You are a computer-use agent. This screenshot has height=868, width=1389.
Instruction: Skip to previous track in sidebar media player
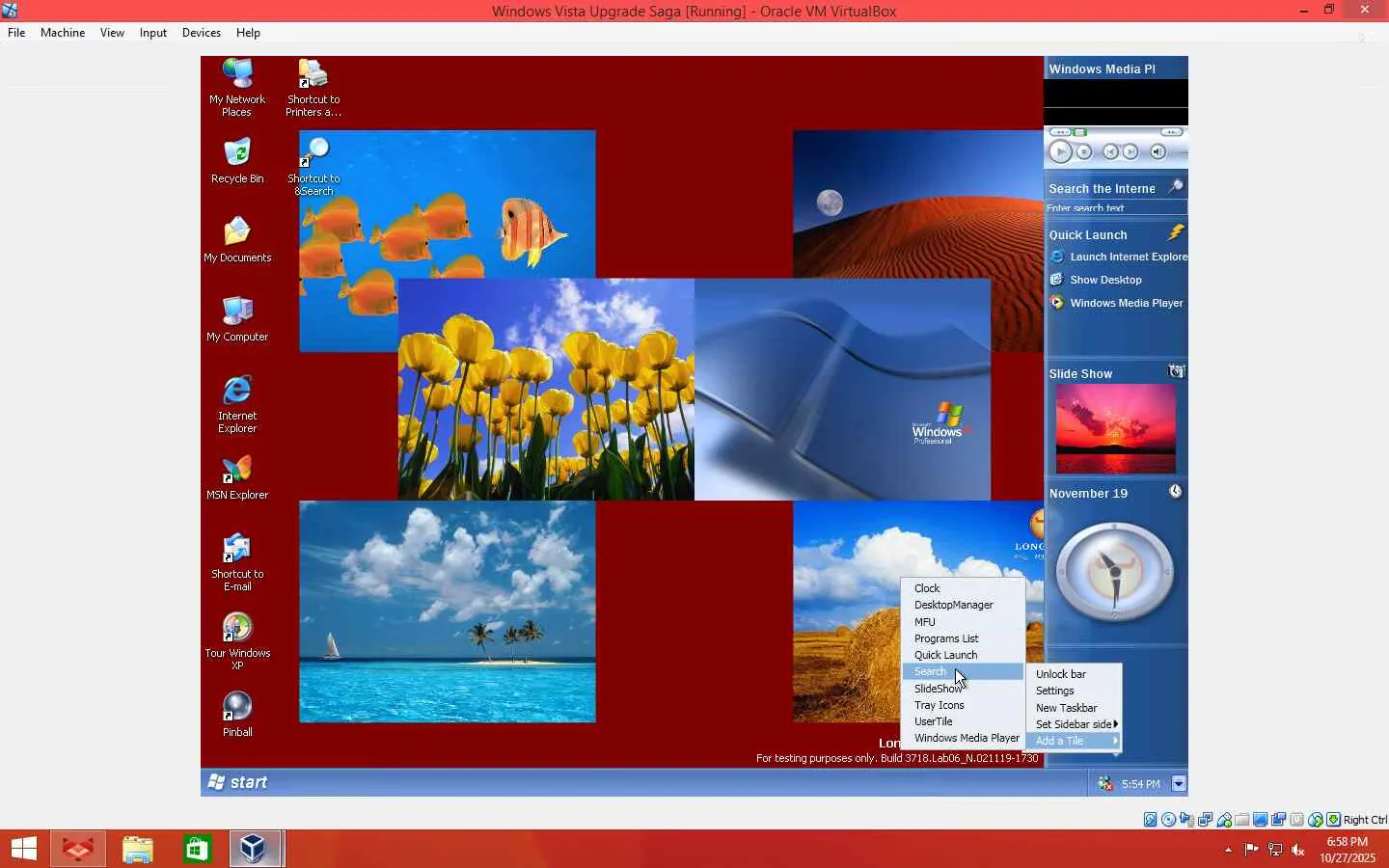[x=1110, y=151]
